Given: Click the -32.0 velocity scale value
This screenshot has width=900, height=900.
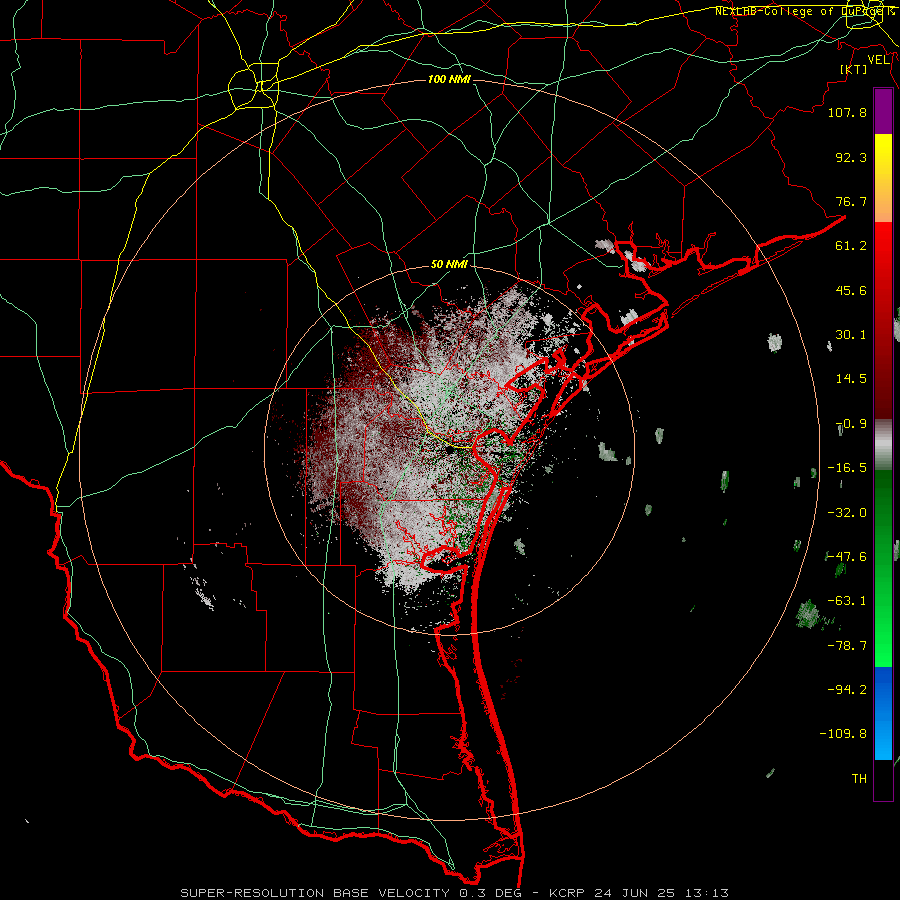Looking at the screenshot, I should 847,513.
